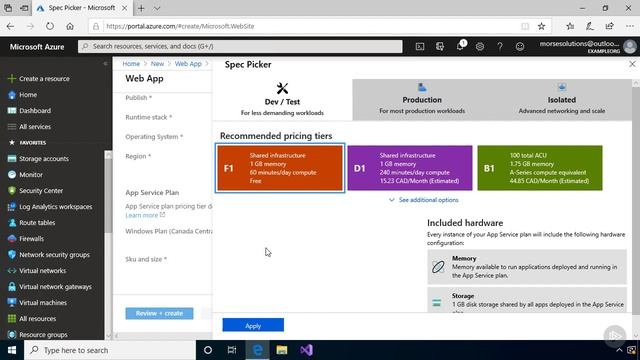This screenshot has height=360, width=640.
Task: Close the Spec Picker blade
Action: 632,64
